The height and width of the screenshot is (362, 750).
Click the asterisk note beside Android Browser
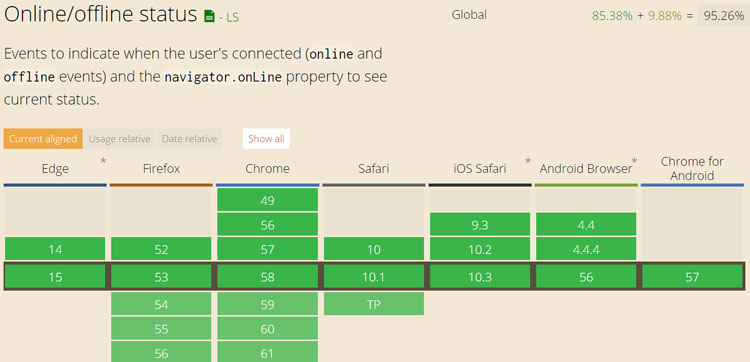click(635, 161)
